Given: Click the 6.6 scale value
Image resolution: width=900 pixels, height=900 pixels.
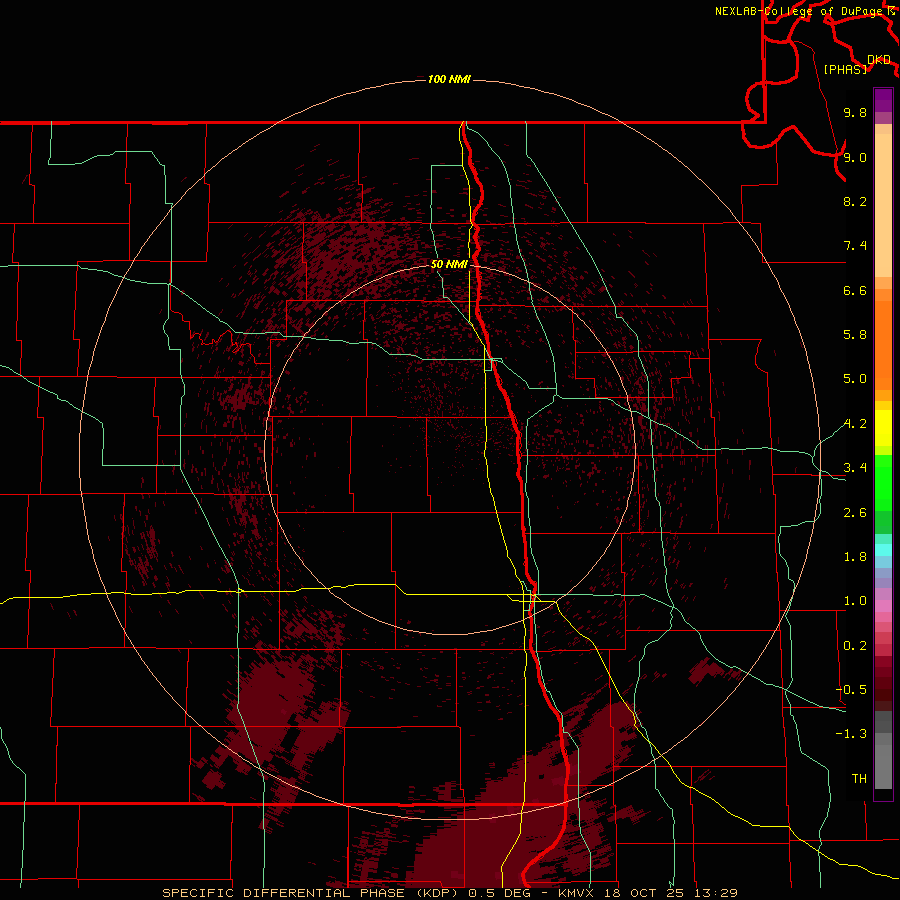Looking at the screenshot, I should pyautogui.click(x=855, y=290).
